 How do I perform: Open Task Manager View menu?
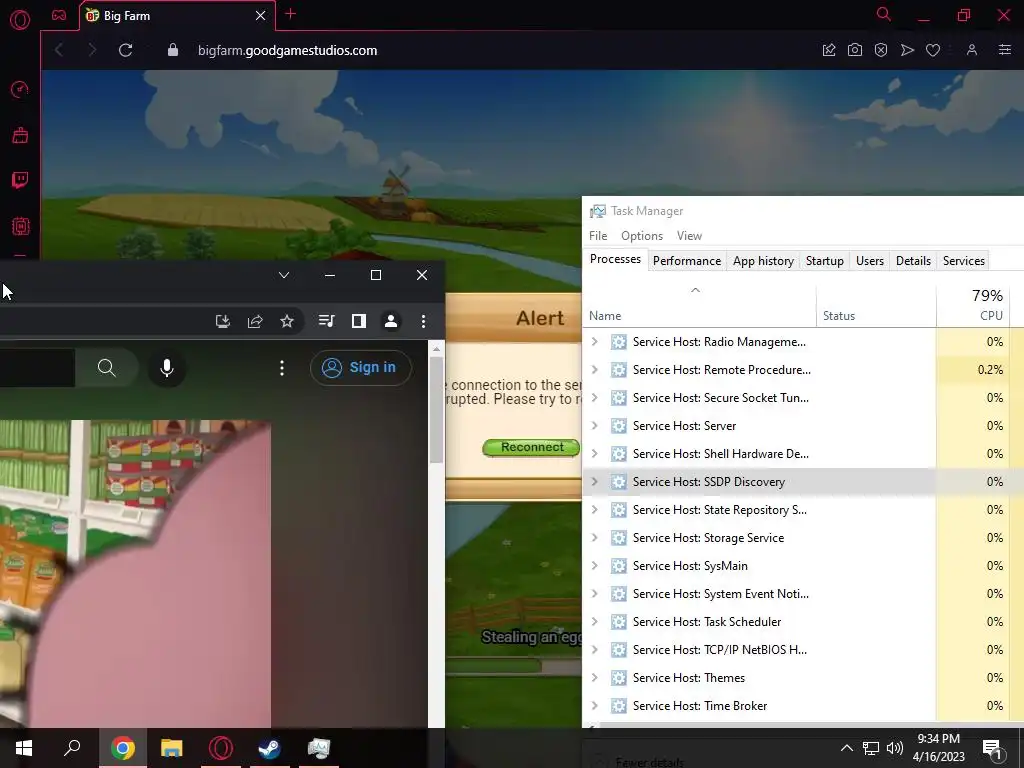tap(689, 236)
